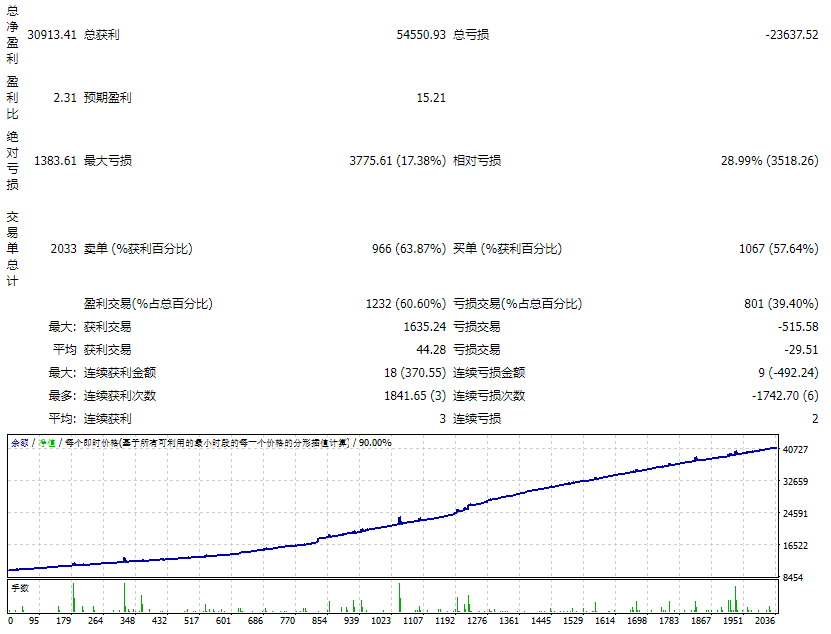Click the 盈利比 value 2.31

coord(64,98)
